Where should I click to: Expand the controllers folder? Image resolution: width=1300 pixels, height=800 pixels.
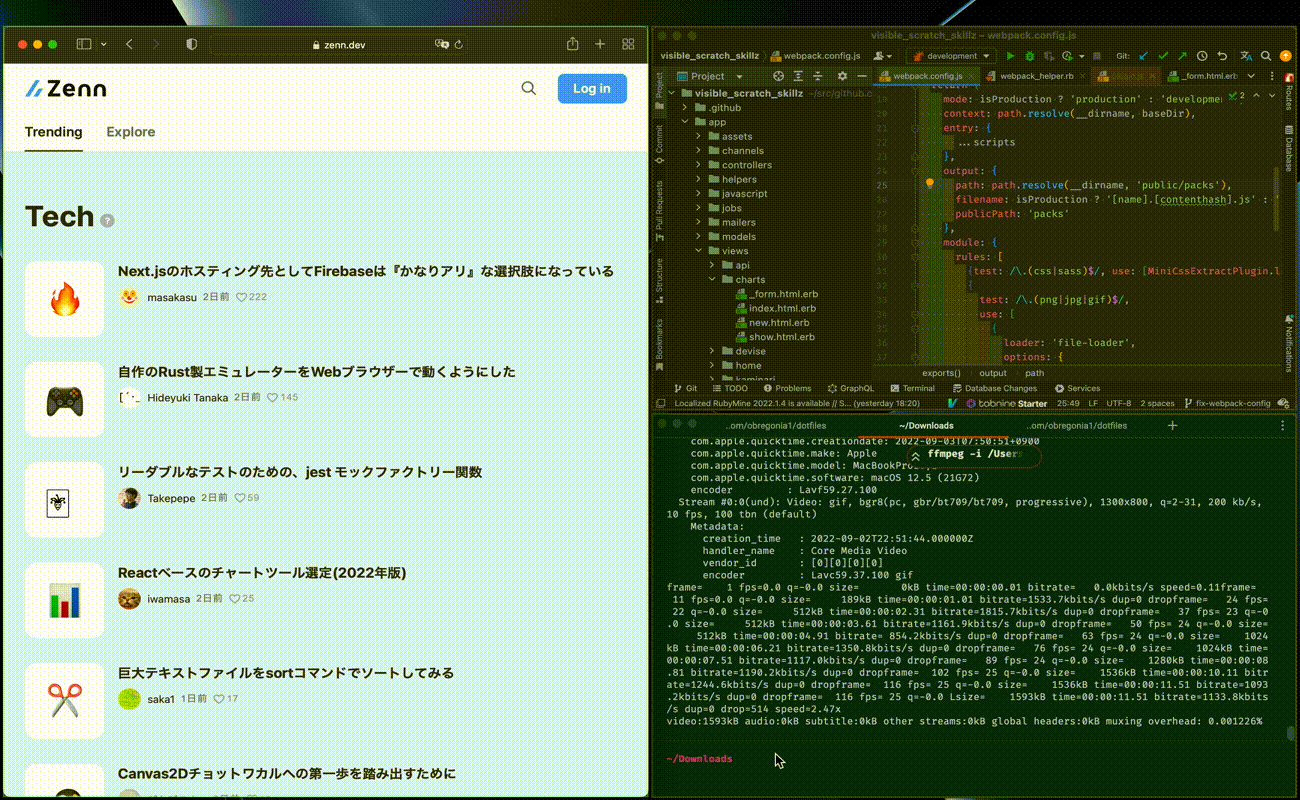[x=700, y=165]
